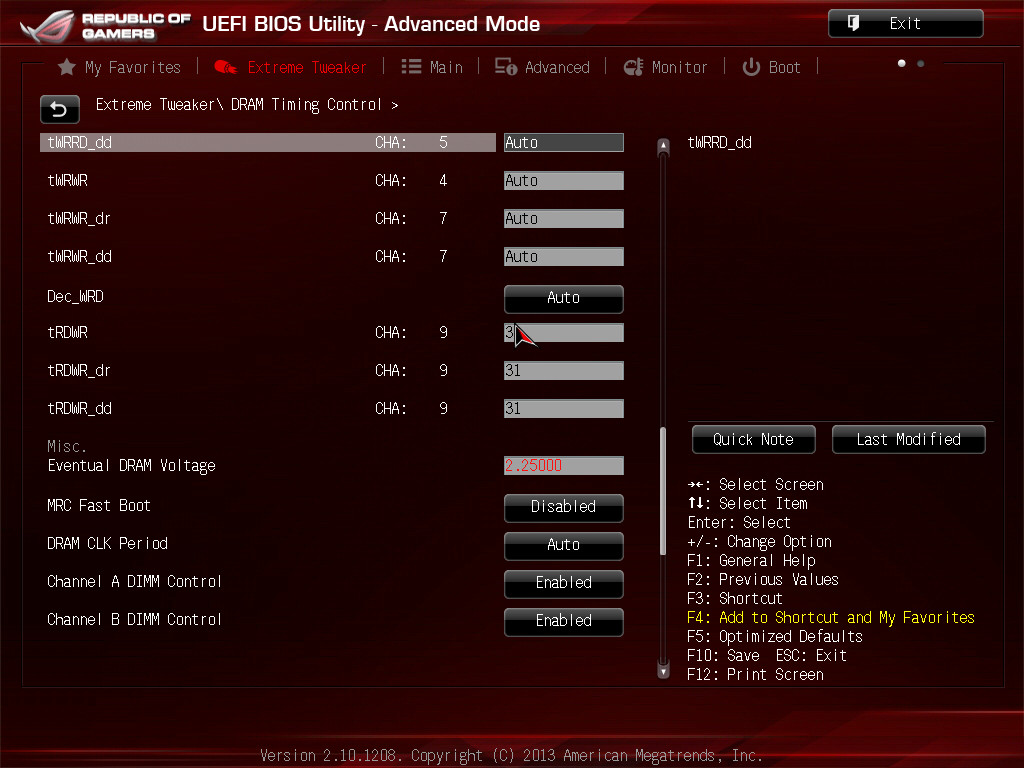Image resolution: width=1024 pixels, height=768 pixels.
Task: Select the tRDWR row label
Action: click(x=67, y=332)
